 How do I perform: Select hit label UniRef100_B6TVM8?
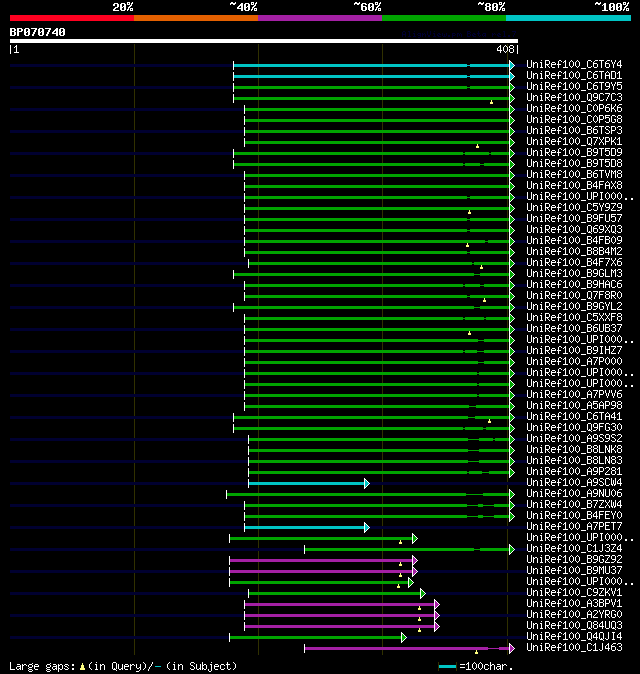coord(574,175)
